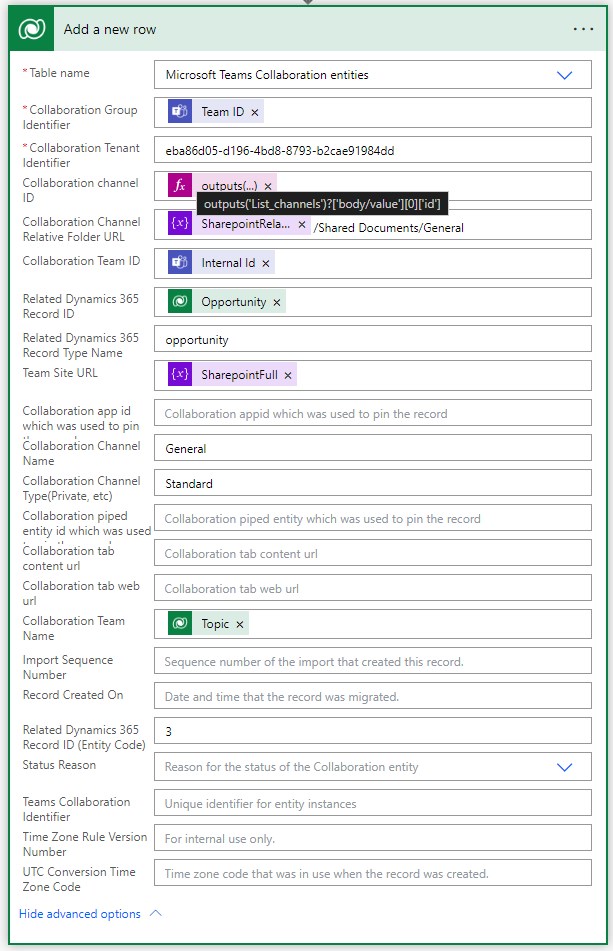Click the Dataverse icon in action header

(31, 29)
